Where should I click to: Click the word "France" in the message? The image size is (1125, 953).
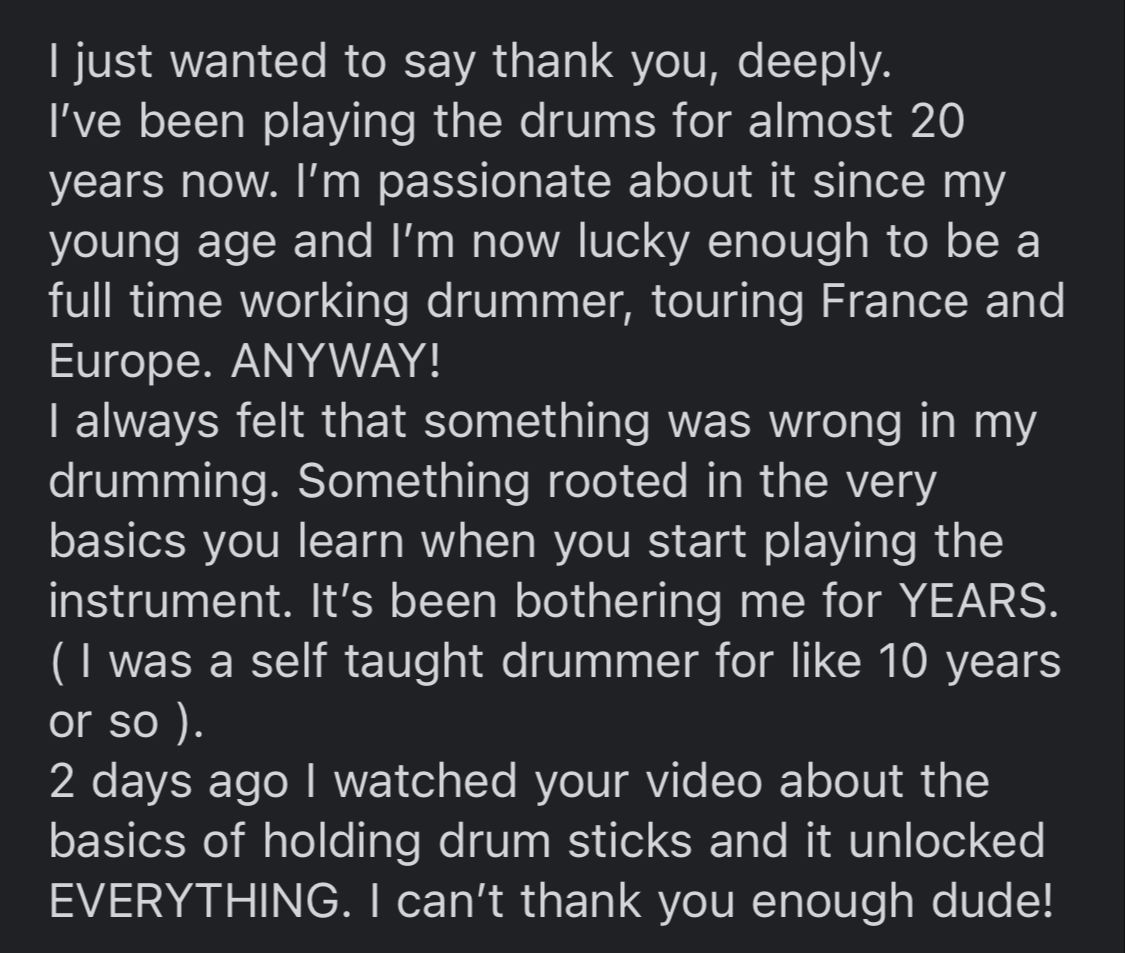[893, 300]
